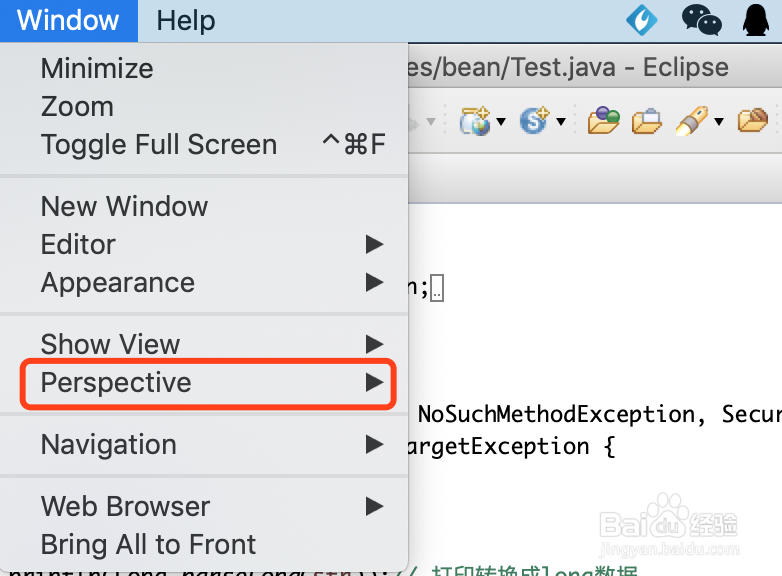The width and height of the screenshot is (782, 576).
Task: Select Bring All to Front
Action: tap(204, 545)
